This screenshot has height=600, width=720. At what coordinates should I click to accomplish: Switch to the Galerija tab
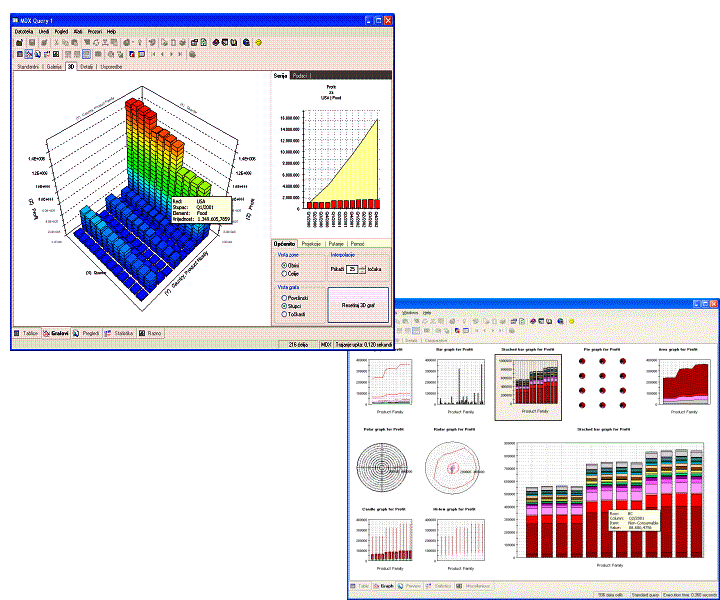54,67
